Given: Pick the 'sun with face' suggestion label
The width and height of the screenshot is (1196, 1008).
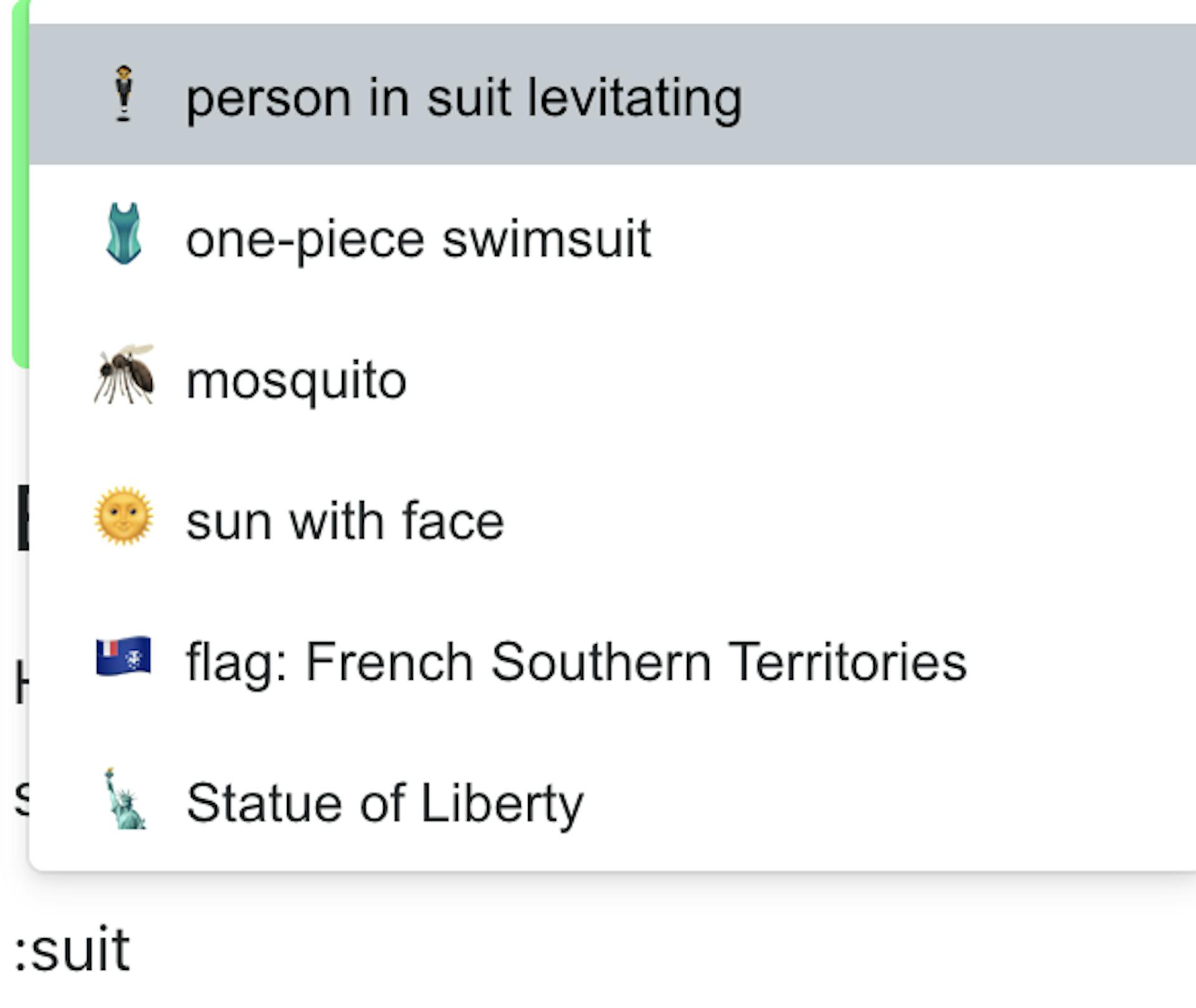Looking at the screenshot, I should click(x=345, y=521).
